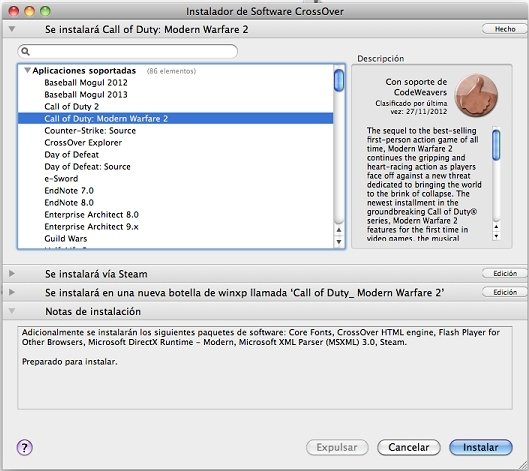Select Enterprise Architect 8.0 in list
This screenshot has height=471, width=529.
point(91,215)
